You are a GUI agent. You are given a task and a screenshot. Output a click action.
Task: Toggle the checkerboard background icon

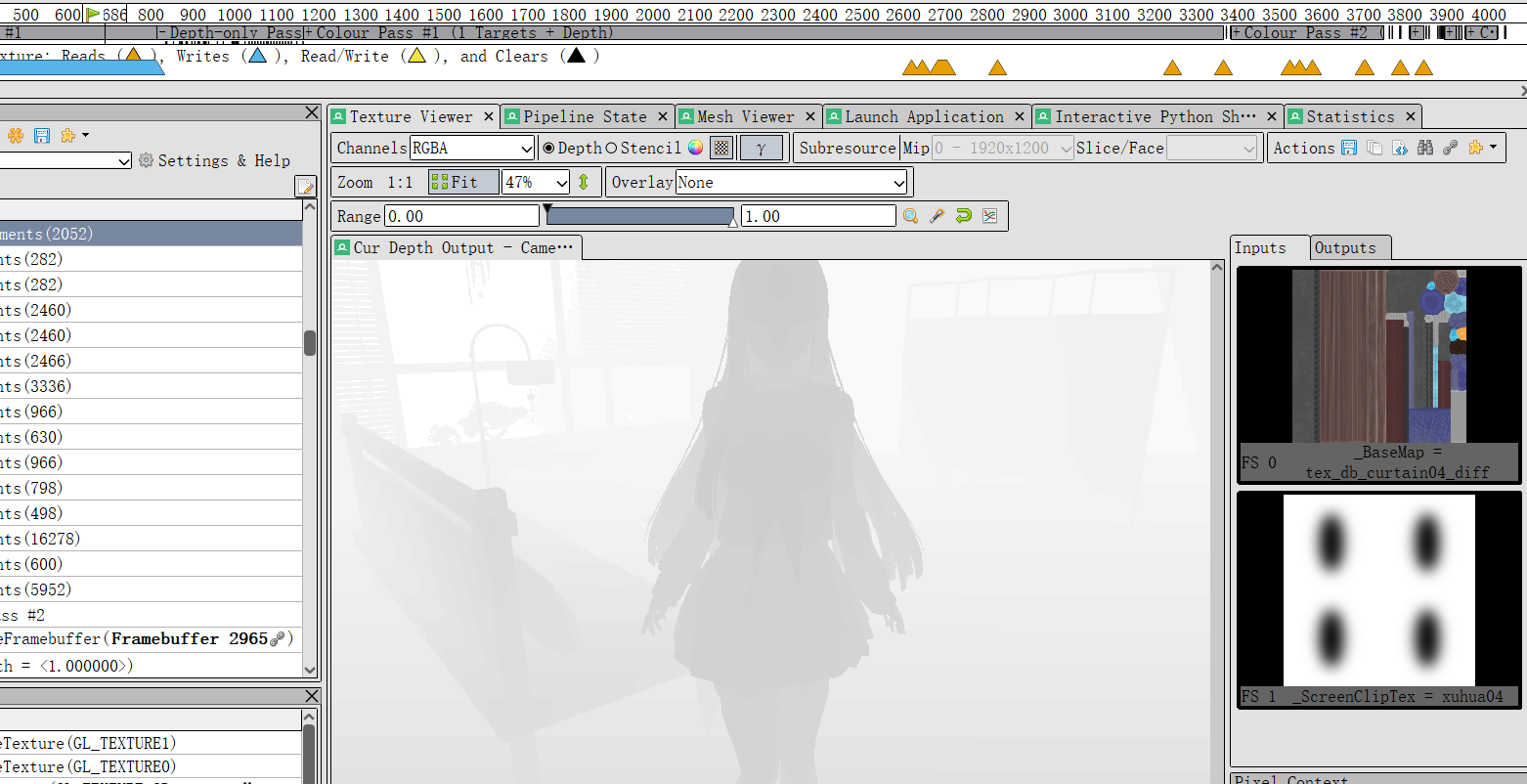(x=721, y=149)
